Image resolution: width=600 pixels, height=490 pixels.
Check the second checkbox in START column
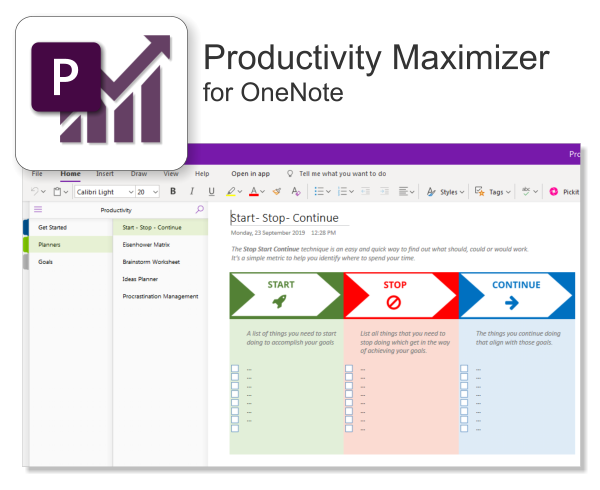pyautogui.click(x=235, y=377)
